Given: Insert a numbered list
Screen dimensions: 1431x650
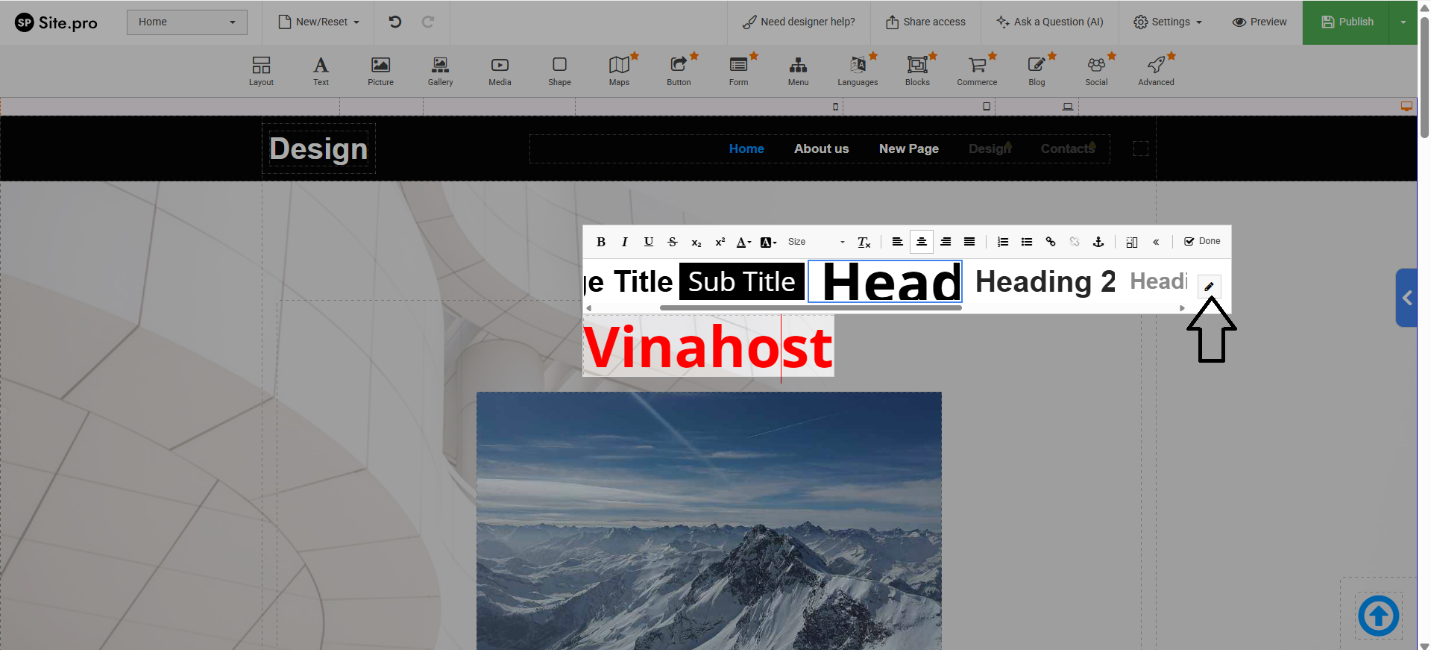Looking at the screenshot, I should click(1002, 242).
